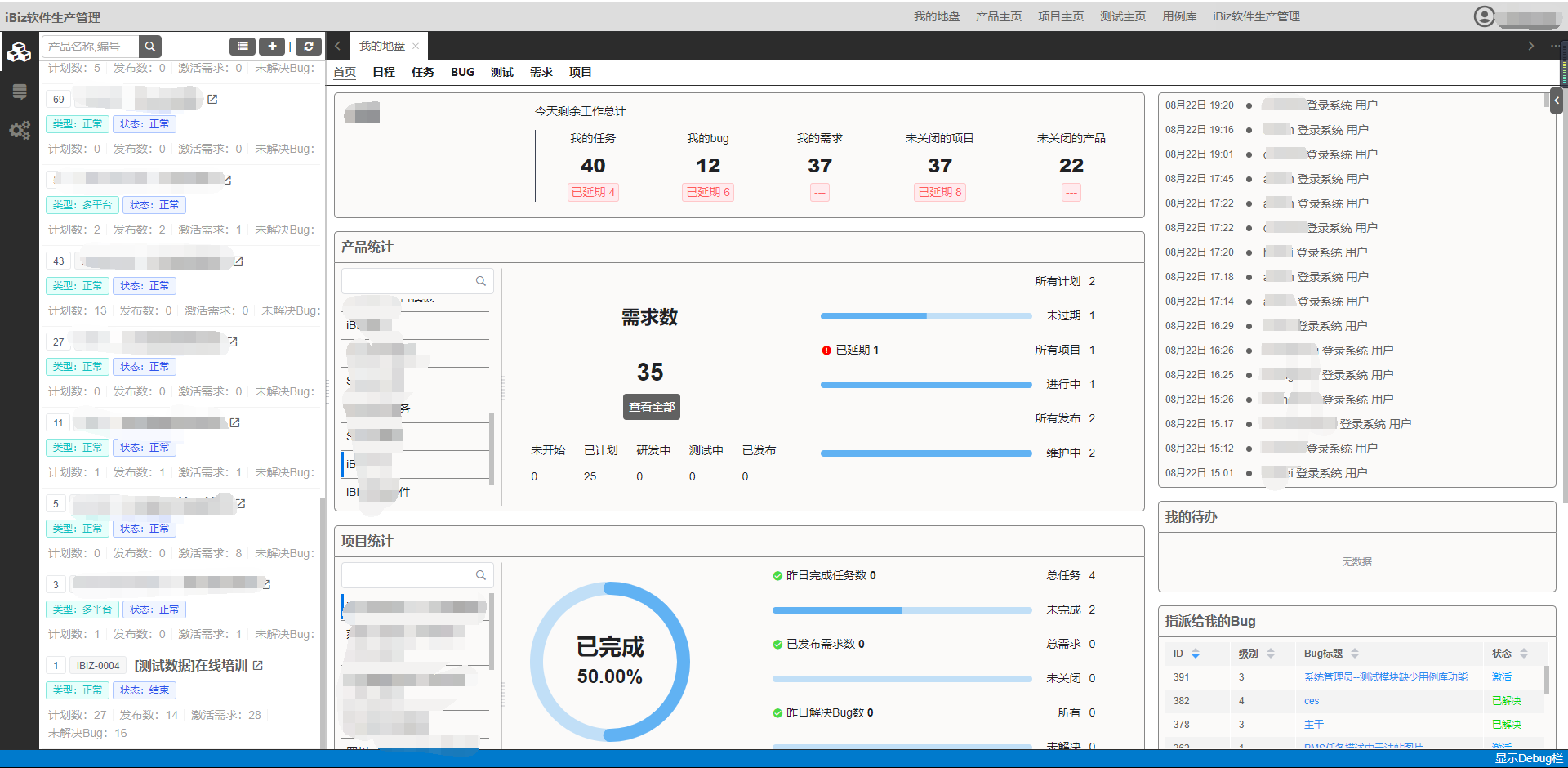This screenshot has height=768, width=1568.
Task: Click the 进行中 progress bar
Action: (x=926, y=384)
